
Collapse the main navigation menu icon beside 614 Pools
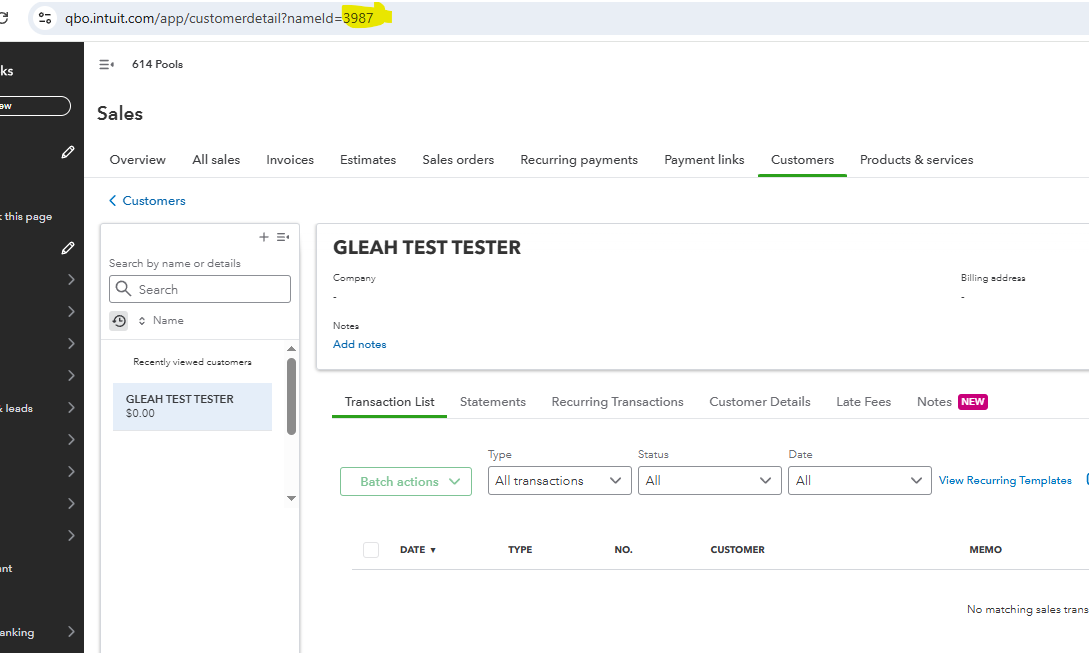(x=106, y=64)
